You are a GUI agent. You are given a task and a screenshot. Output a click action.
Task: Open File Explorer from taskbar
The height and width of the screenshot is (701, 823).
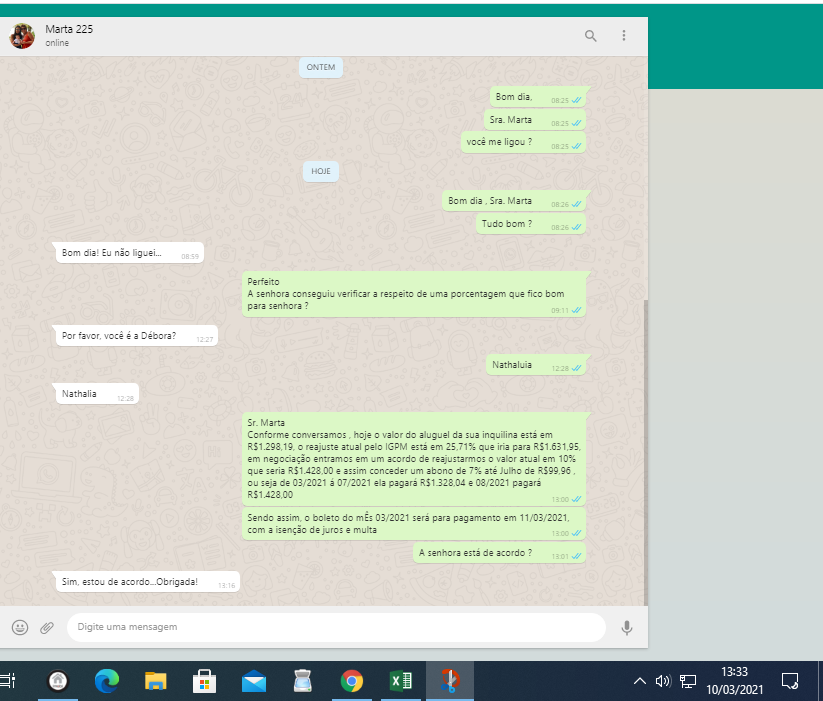[x=156, y=681]
